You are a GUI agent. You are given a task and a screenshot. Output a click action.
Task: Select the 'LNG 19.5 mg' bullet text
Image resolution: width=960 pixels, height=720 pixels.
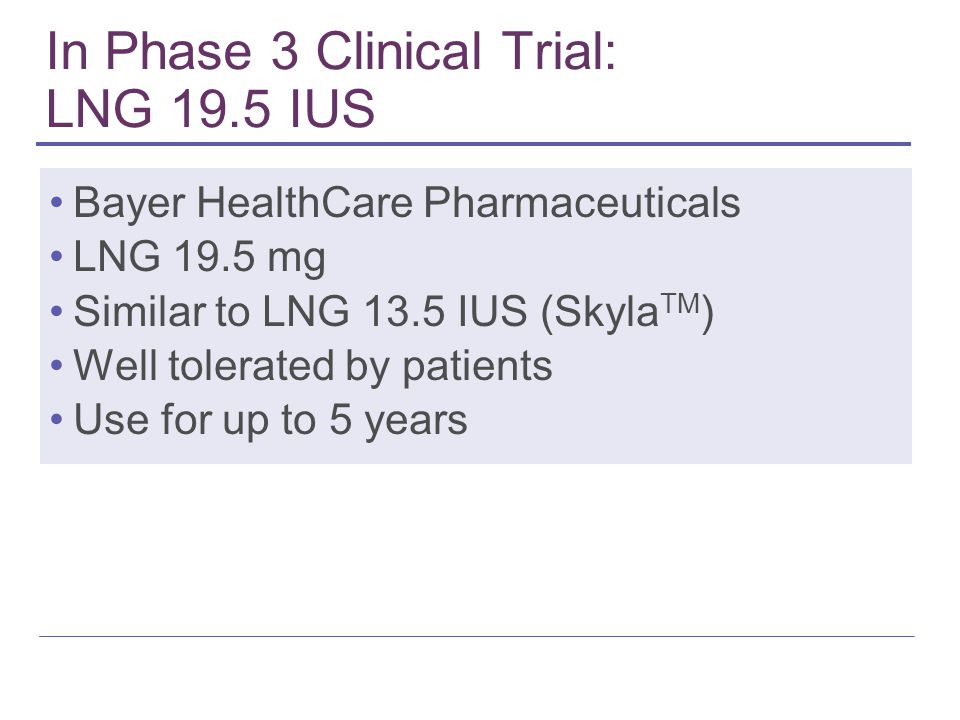(200, 257)
